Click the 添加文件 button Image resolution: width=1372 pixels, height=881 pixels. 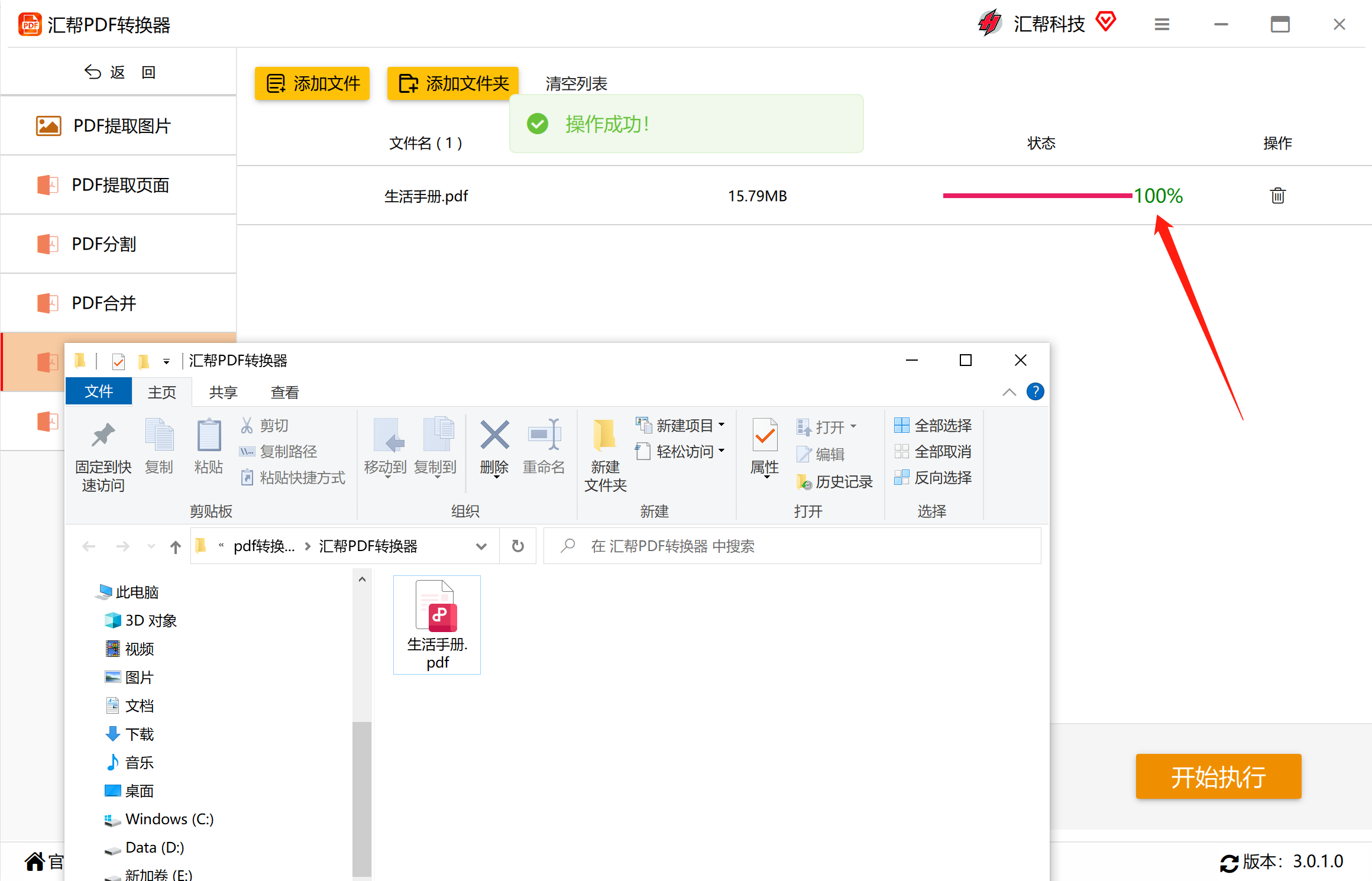point(312,83)
